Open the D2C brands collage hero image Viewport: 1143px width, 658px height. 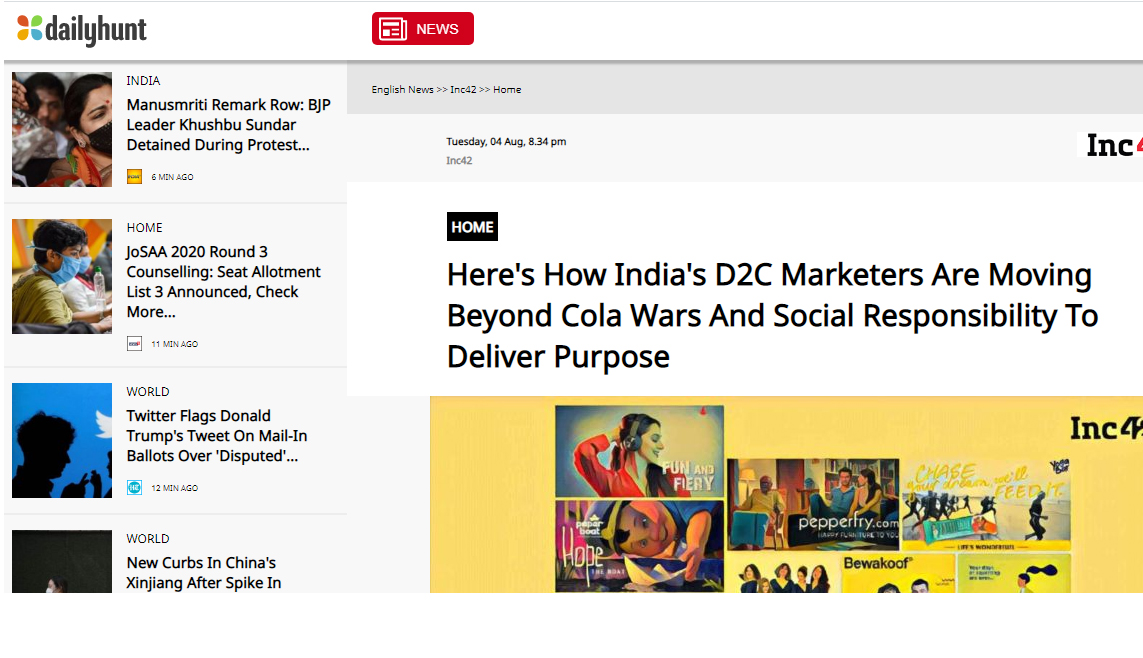pos(787,495)
